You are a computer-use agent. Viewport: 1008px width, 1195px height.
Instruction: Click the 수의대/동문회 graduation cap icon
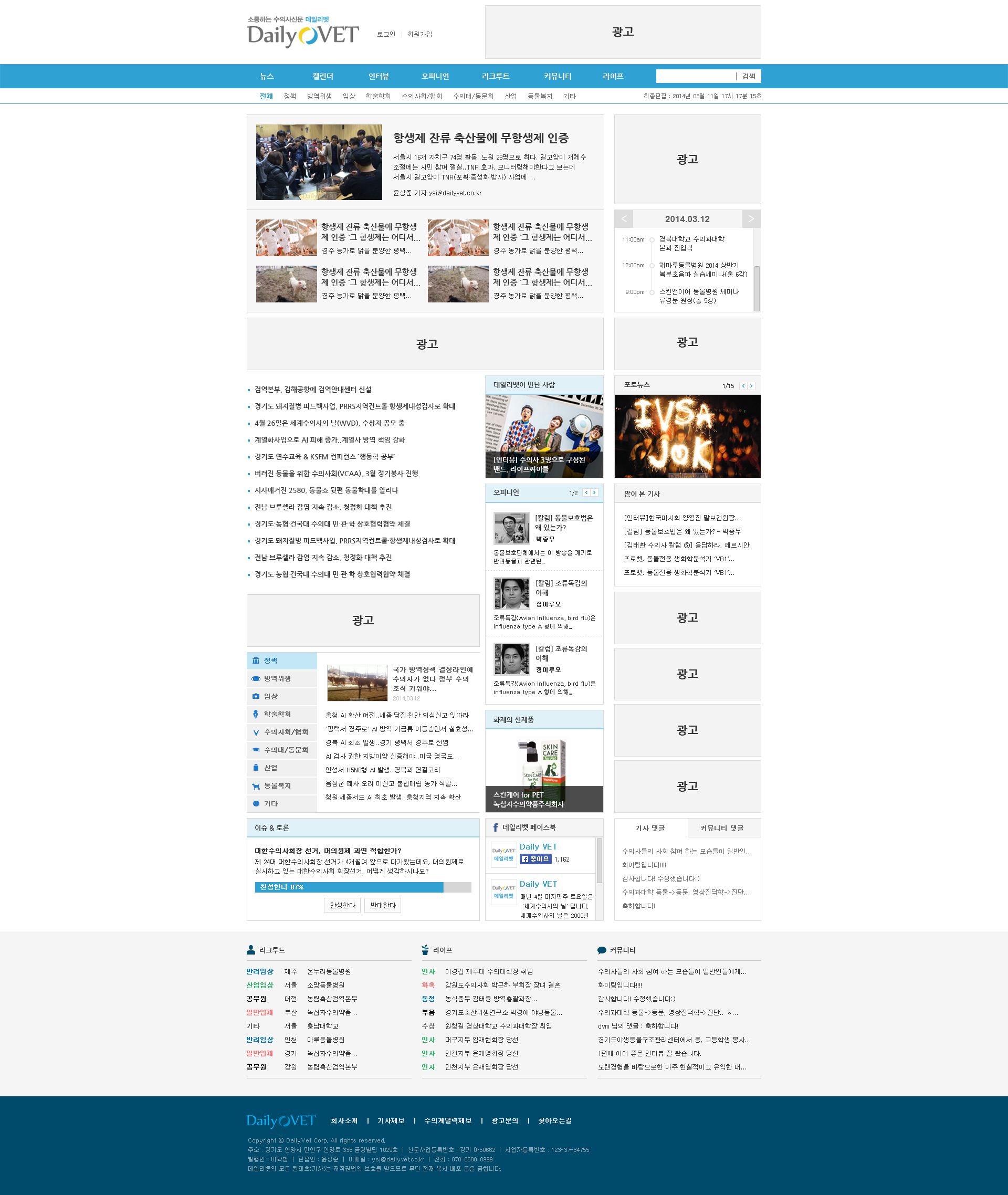[x=256, y=750]
